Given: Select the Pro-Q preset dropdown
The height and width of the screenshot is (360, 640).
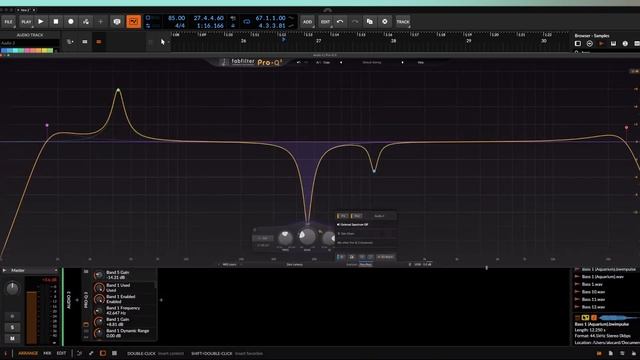Looking at the screenshot, I should (x=371, y=62).
